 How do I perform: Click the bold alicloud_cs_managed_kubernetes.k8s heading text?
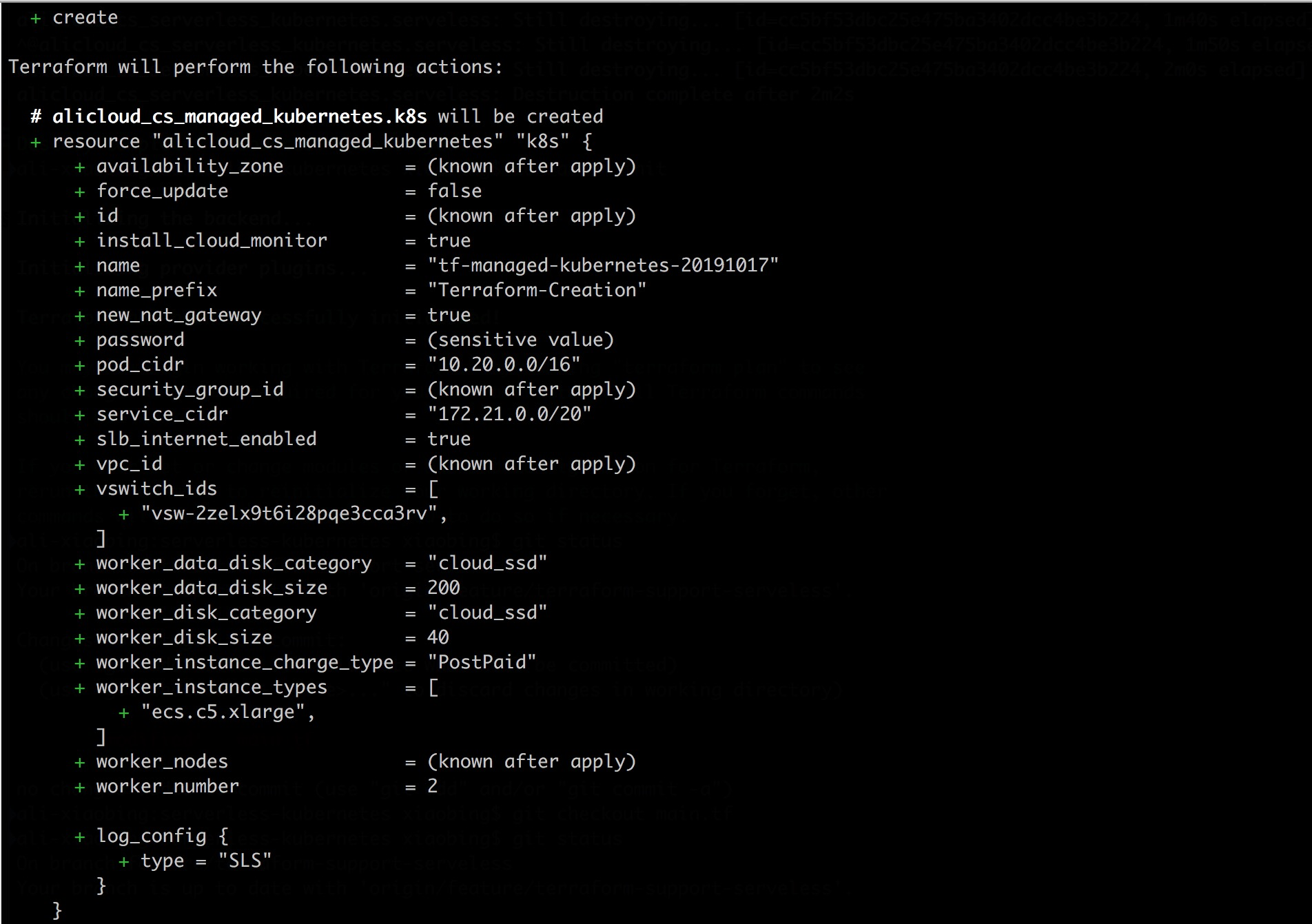point(240,116)
